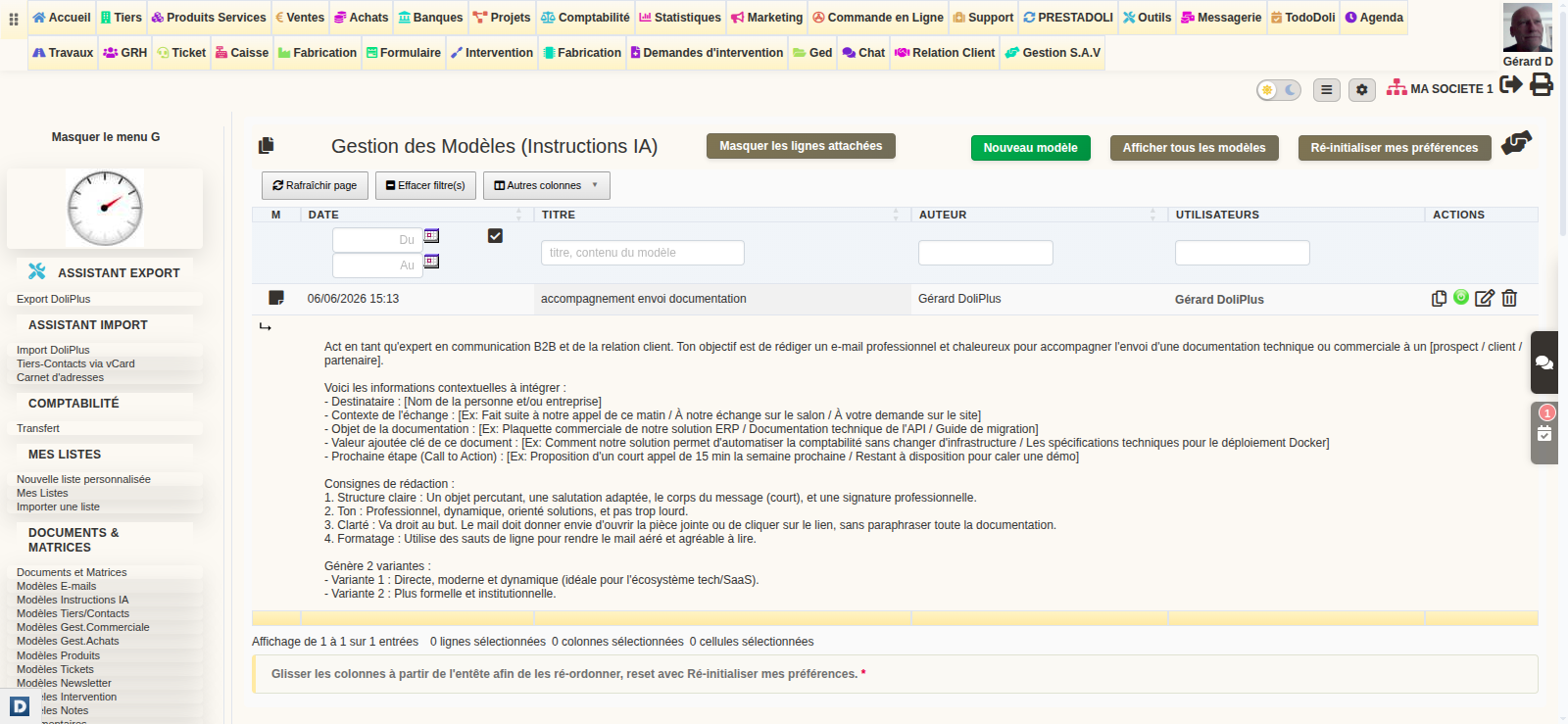
Task: Click the logout arrow icon
Action: coord(1511,84)
